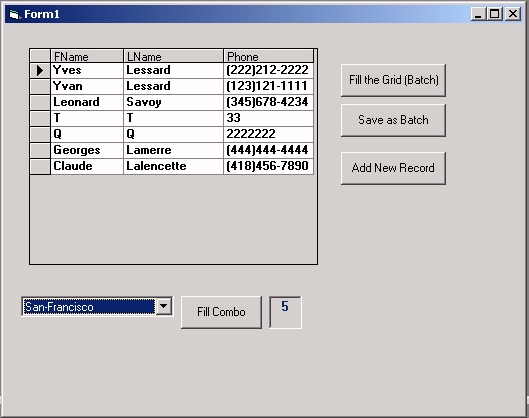Click the Form1 title bar icon

click(14, 14)
